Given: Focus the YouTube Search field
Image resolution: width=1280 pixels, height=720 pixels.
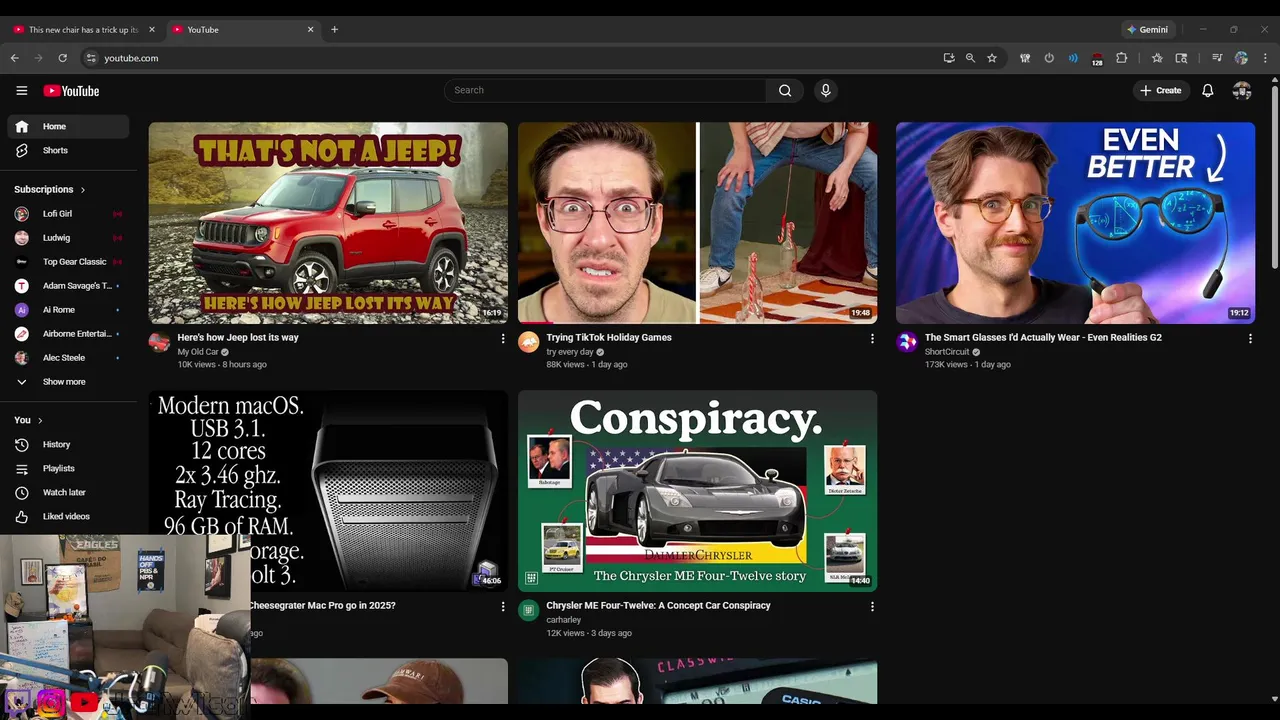Looking at the screenshot, I should [x=605, y=90].
